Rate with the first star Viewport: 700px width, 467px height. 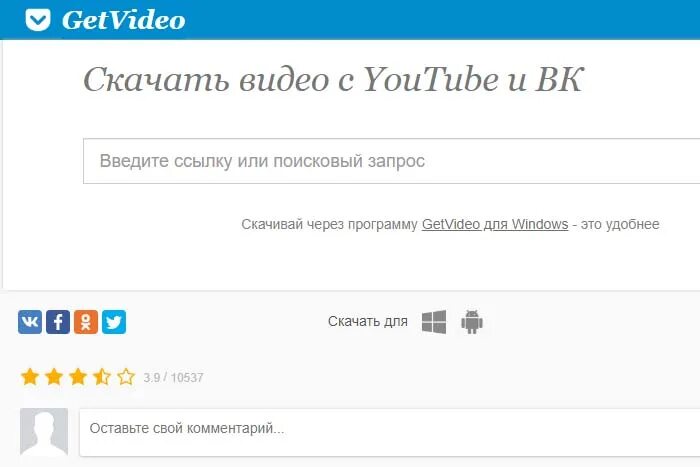[x=30, y=377]
